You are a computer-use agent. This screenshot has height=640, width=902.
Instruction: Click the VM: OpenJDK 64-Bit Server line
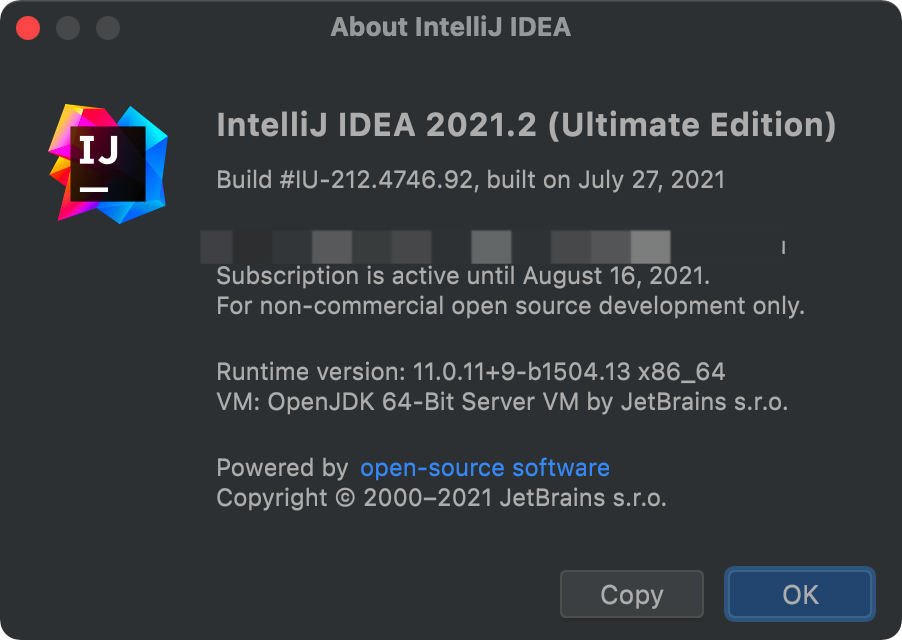(x=502, y=402)
